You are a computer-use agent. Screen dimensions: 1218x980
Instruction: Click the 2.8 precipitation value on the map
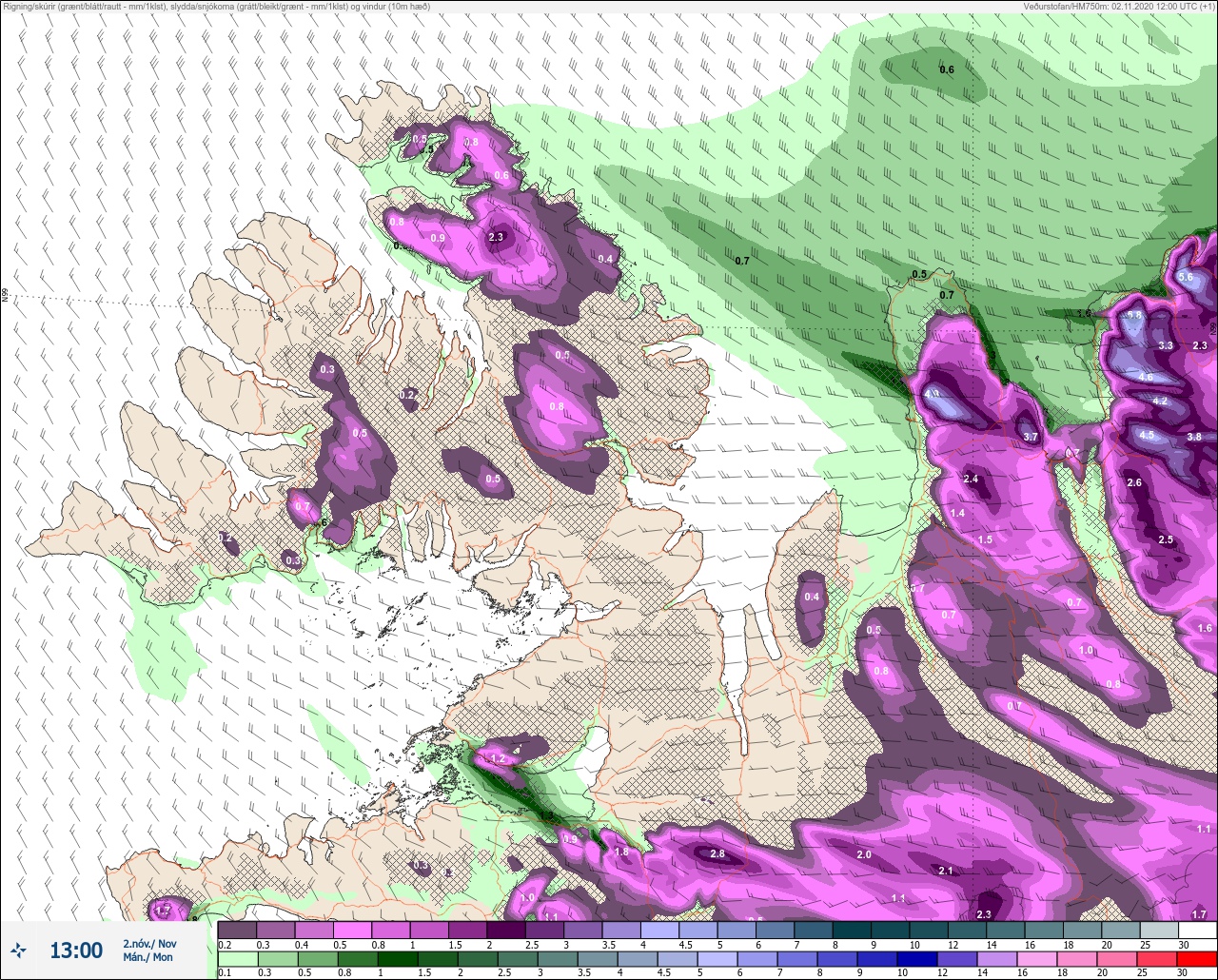pyautogui.click(x=717, y=854)
